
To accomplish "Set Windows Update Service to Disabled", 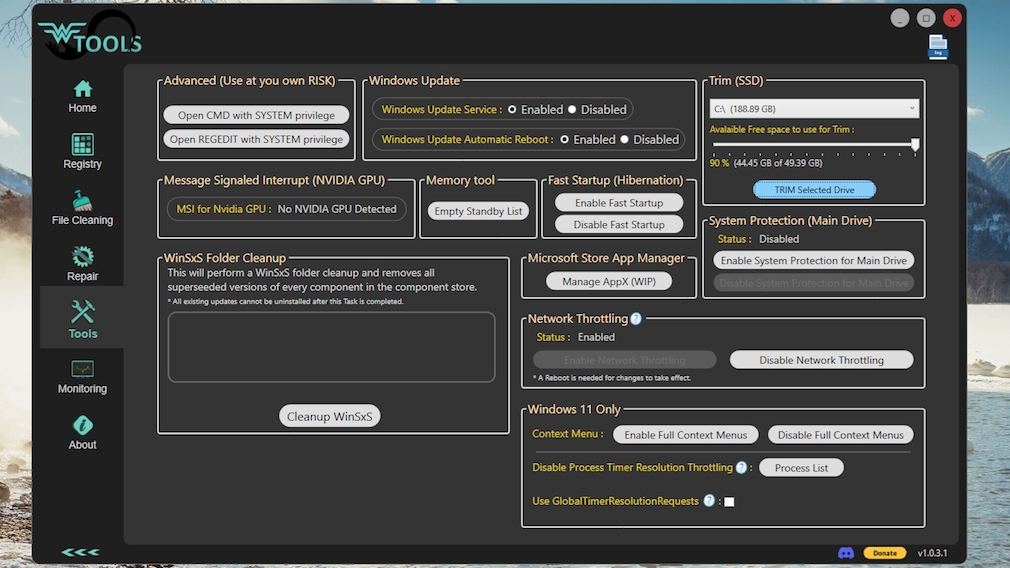I will pyautogui.click(x=573, y=110).
